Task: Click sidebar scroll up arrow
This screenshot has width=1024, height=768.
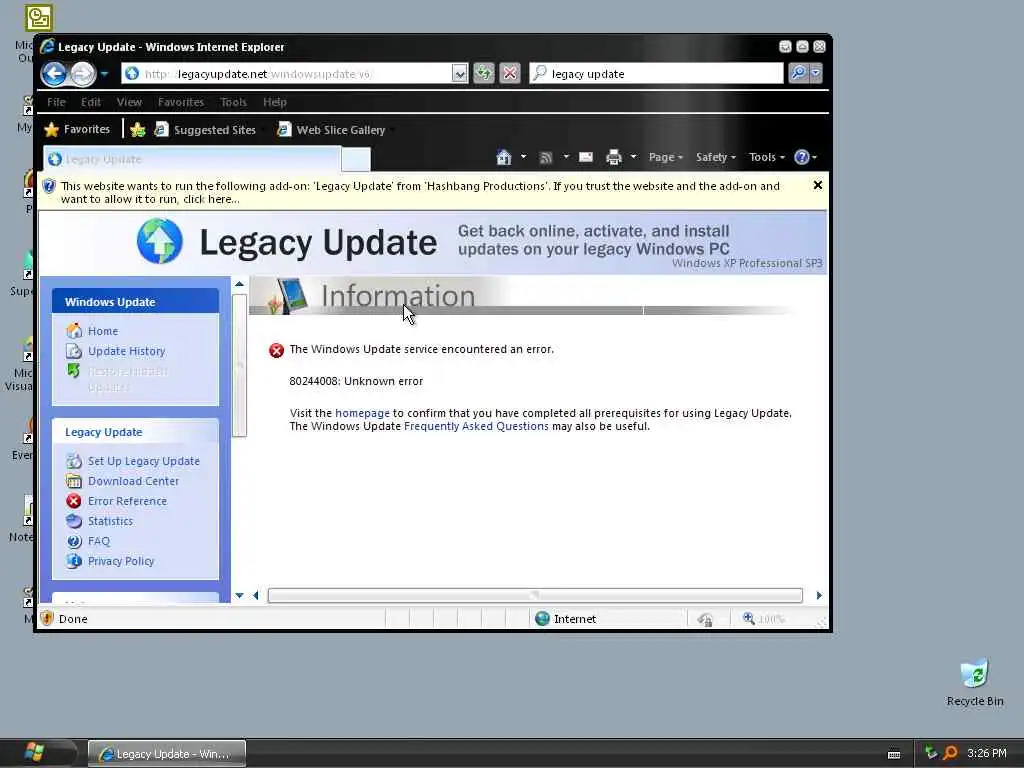Action: pos(239,284)
